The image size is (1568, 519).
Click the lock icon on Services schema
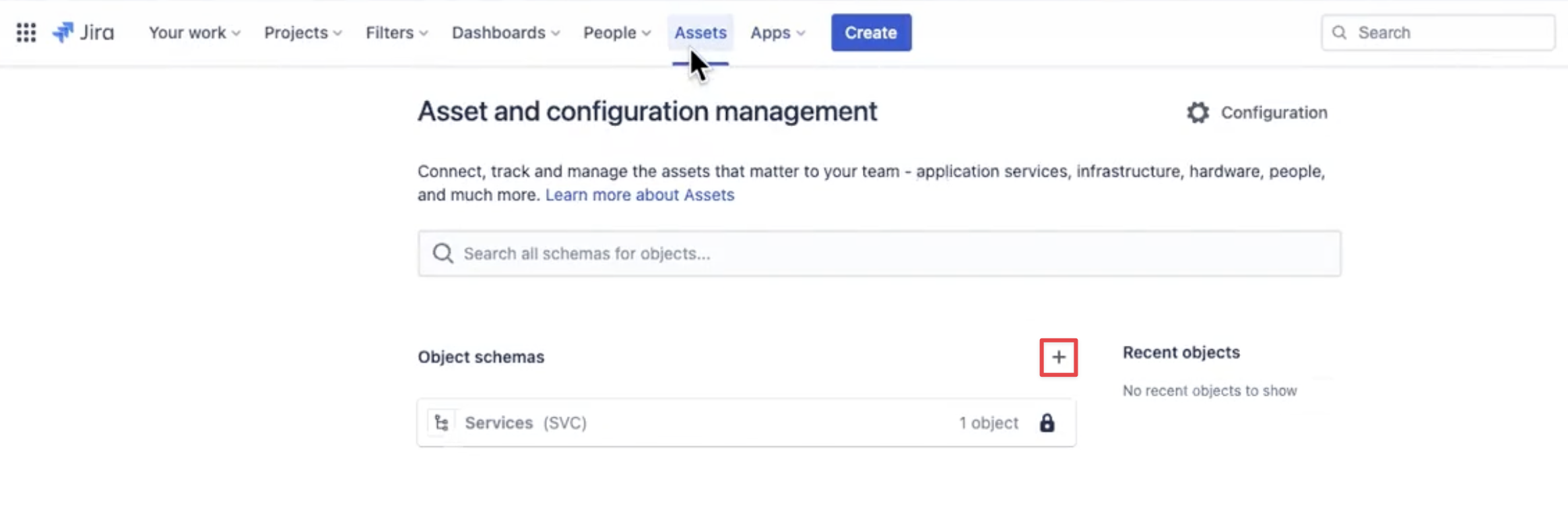pos(1047,423)
